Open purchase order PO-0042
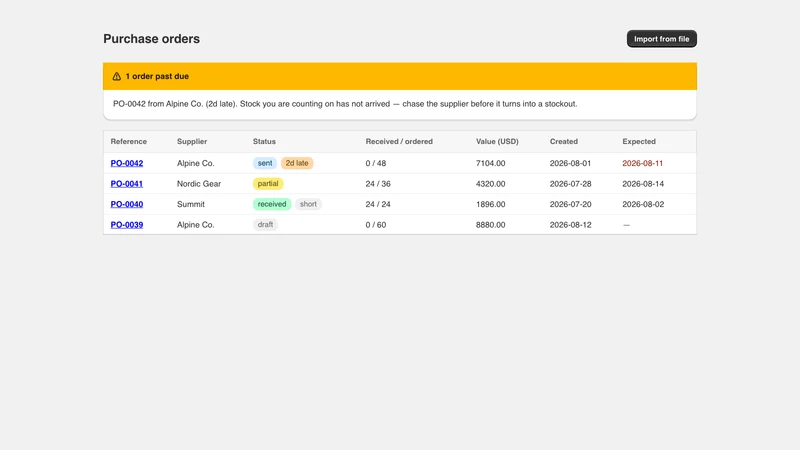The width and height of the screenshot is (800, 450). (x=127, y=163)
